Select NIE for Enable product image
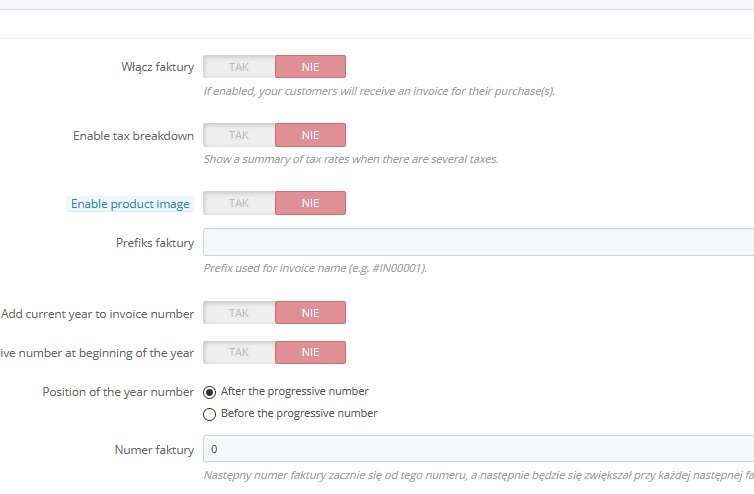Screen dimensions: 754x494 (x=310, y=203)
